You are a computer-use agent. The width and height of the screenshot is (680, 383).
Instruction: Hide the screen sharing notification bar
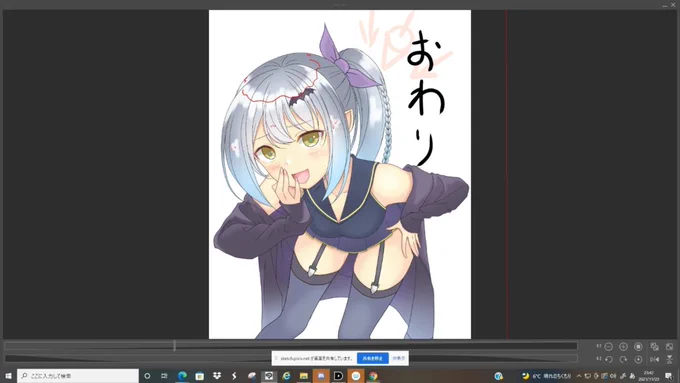click(399, 358)
